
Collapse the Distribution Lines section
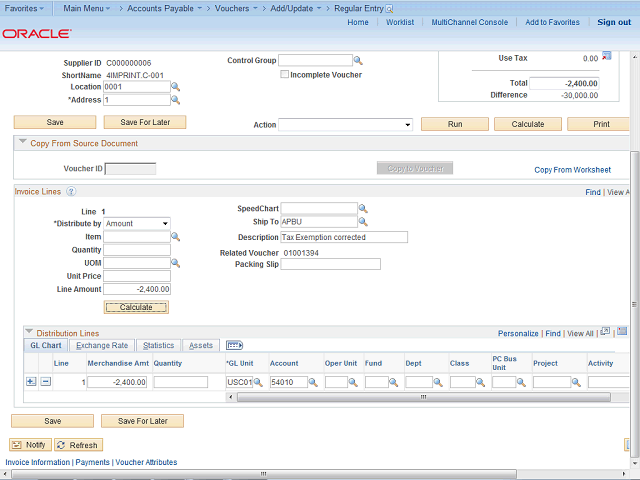coord(28,332)
